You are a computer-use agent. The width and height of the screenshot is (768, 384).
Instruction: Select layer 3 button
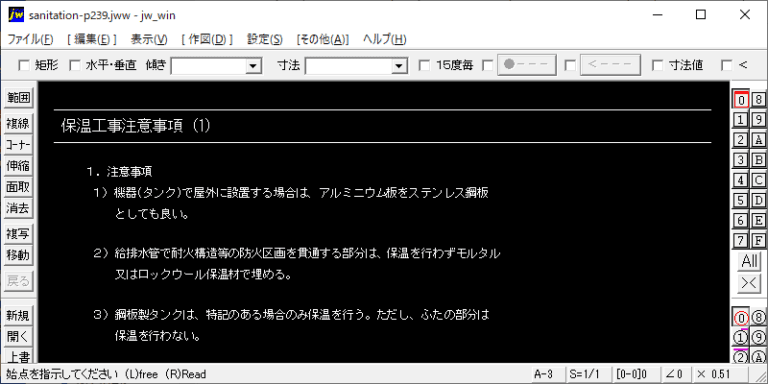[x=741, y=160]
